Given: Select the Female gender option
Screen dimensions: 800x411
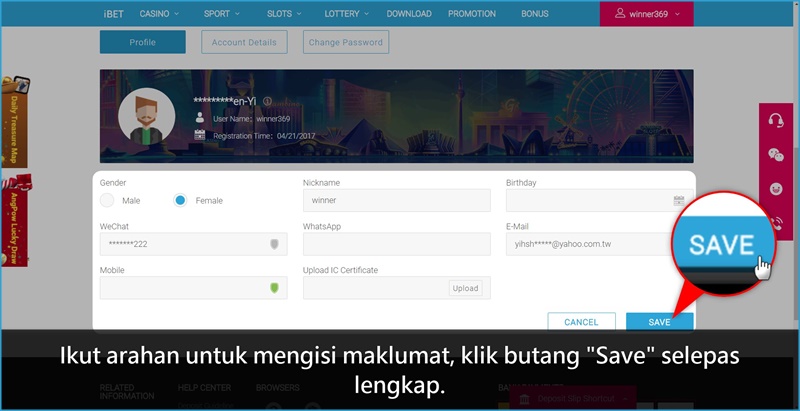Looking at the screenshot, I should pos(180,200).
